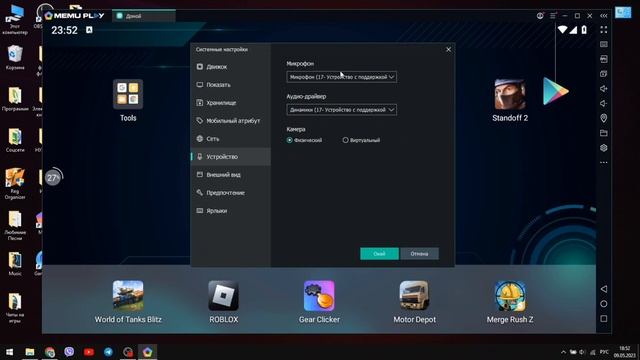Click the Микрофон label

click(300, 63)
